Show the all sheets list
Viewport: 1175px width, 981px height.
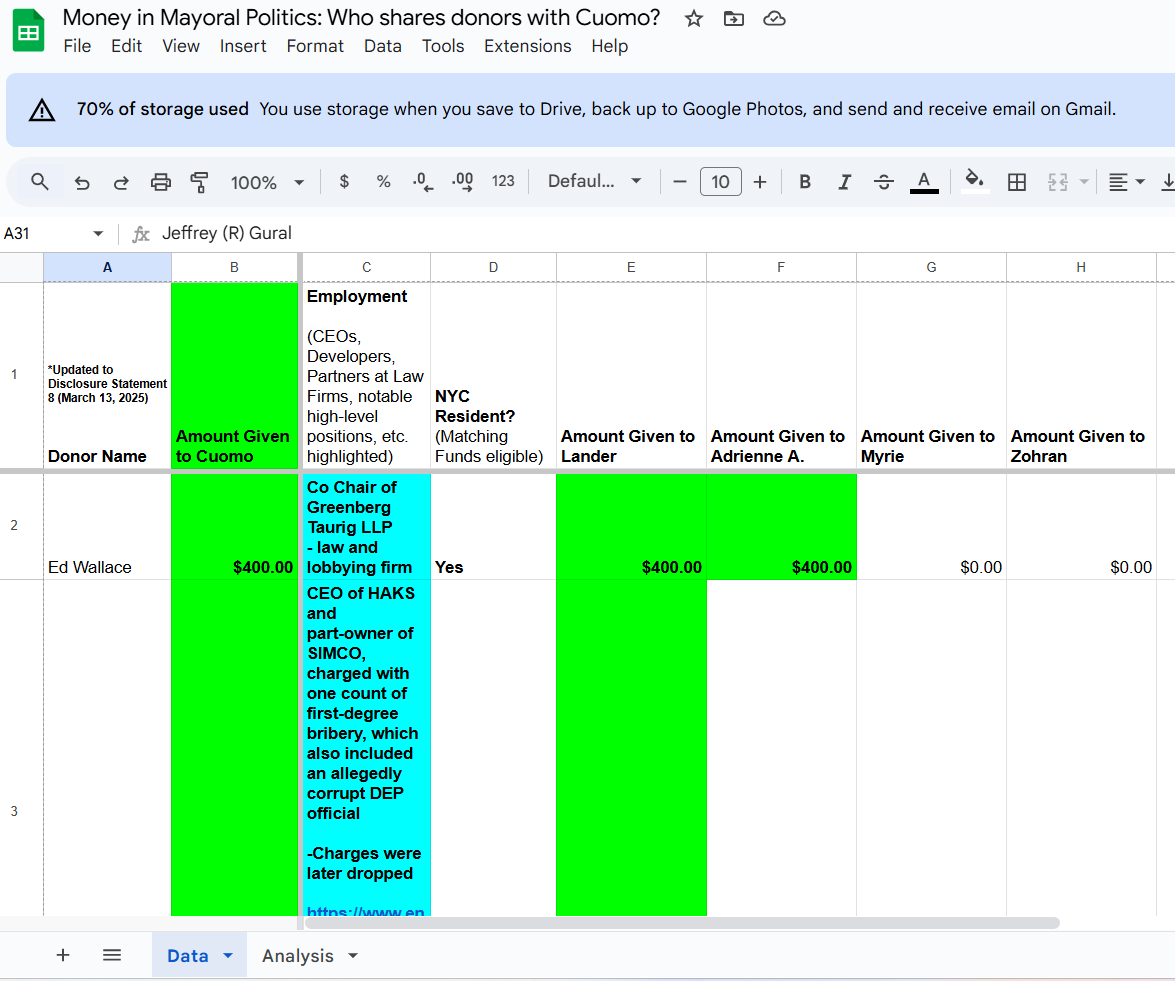pyautogui.click(x=112, y=955)
